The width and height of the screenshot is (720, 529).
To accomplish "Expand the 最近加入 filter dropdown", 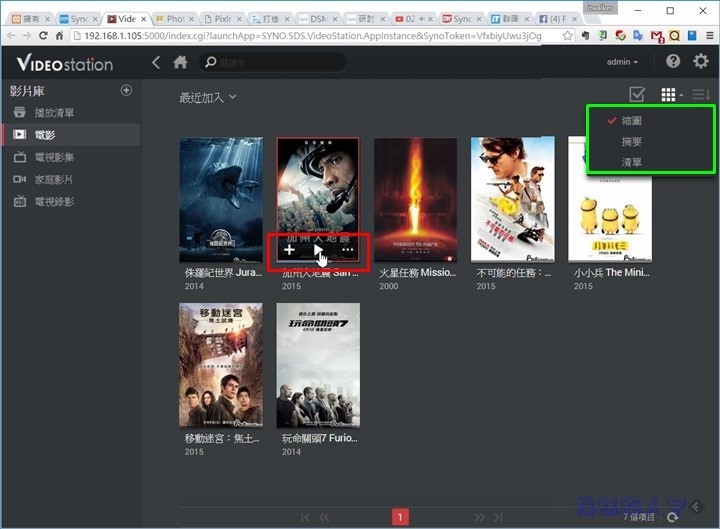I will 208,97.
